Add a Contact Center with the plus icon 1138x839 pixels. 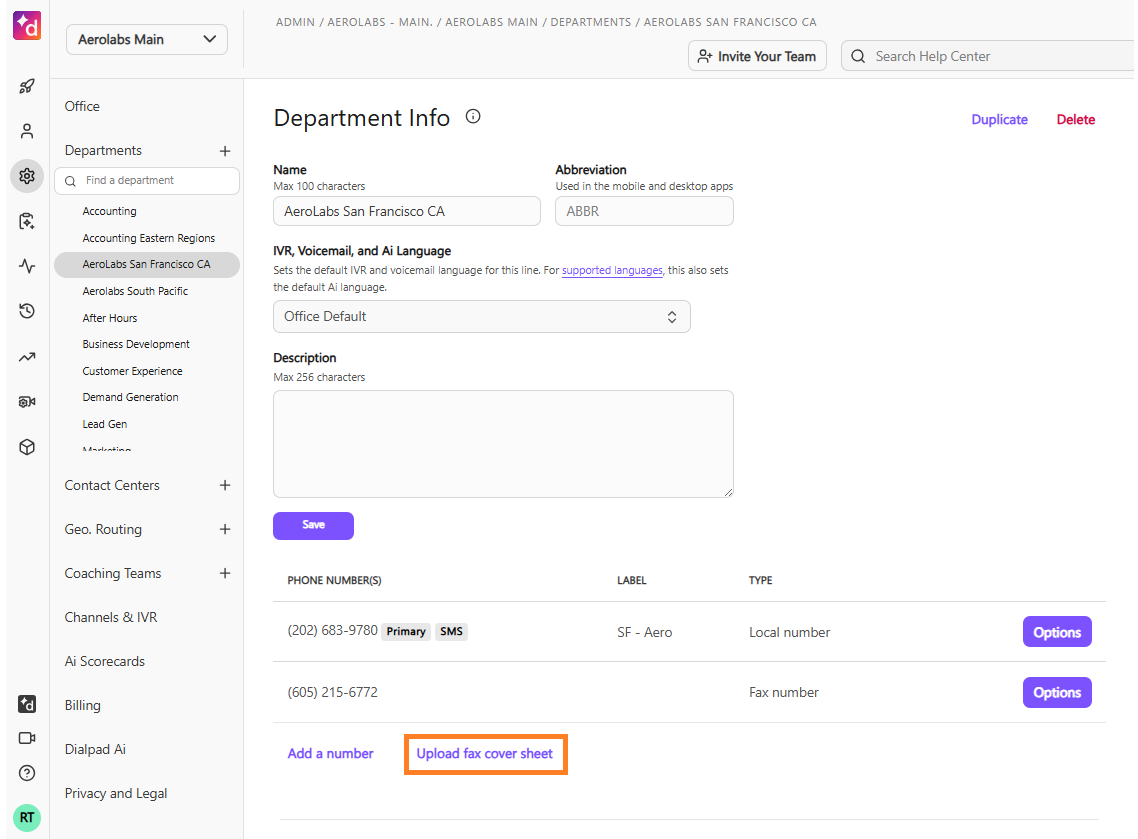[x=225, y=485]
